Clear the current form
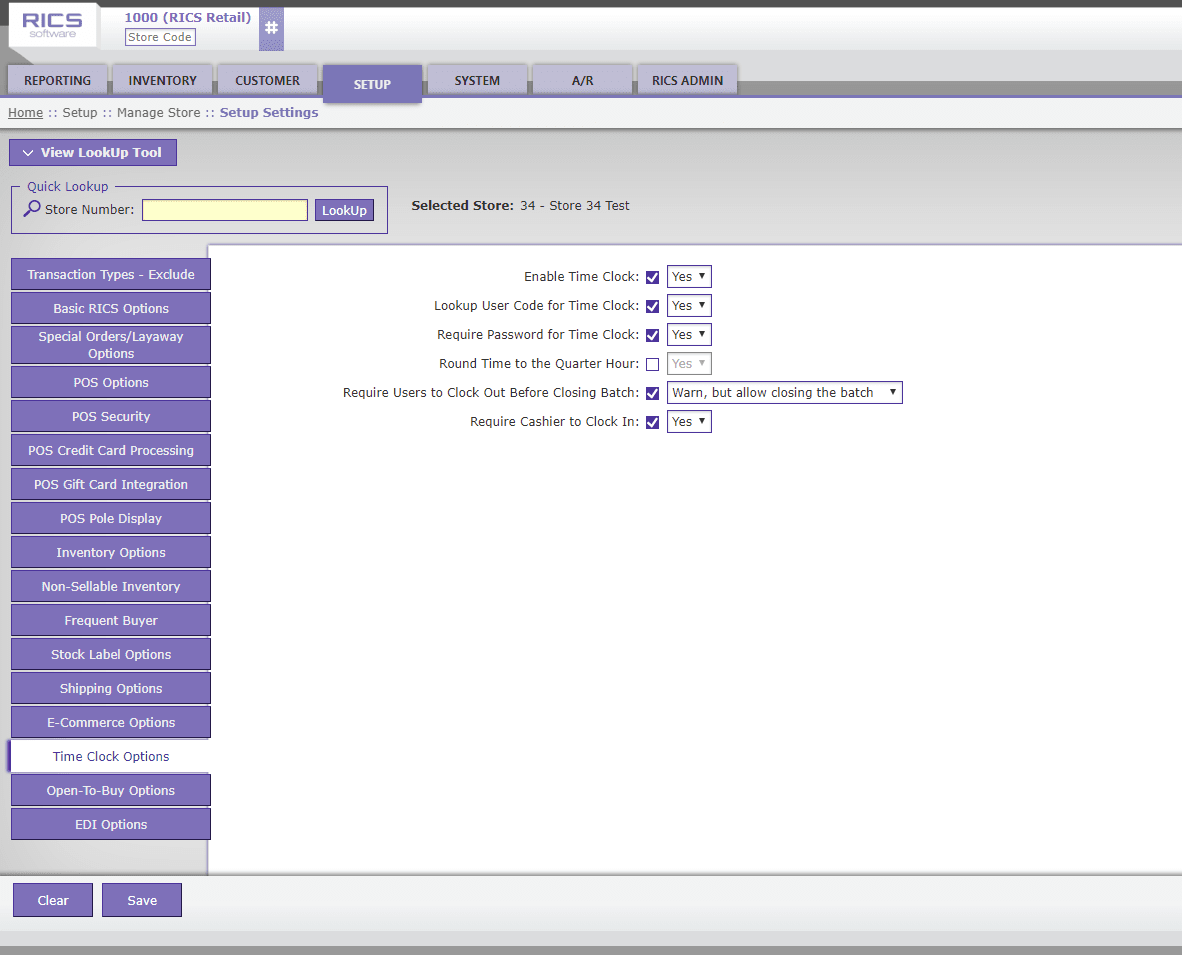The image size is (1182, 955). [x=52, y=900]
